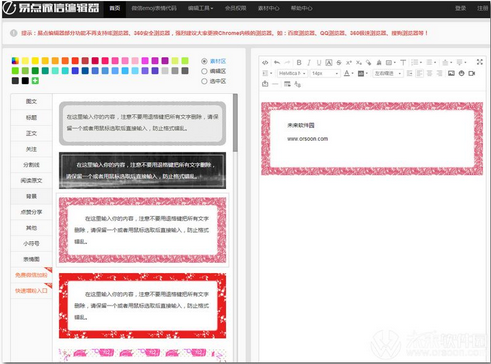
Task: Center-align the text
Action: (x=429, y=73)
